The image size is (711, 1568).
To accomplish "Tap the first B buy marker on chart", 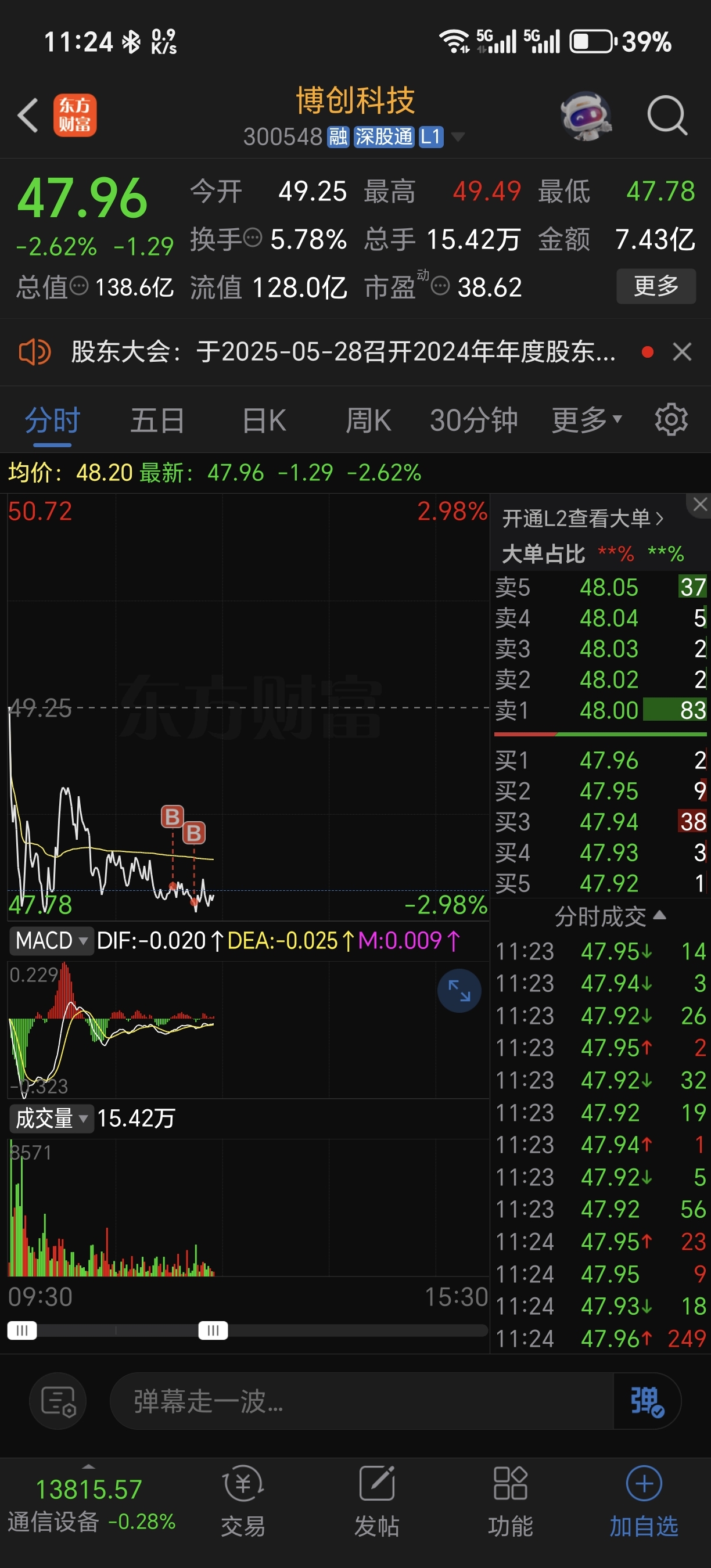I will (173, 817).
